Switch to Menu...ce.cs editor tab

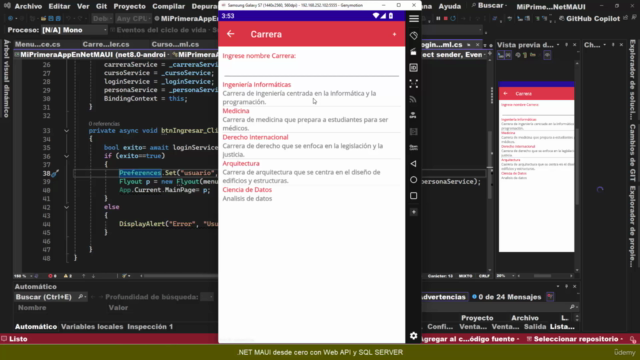[38, 44]
